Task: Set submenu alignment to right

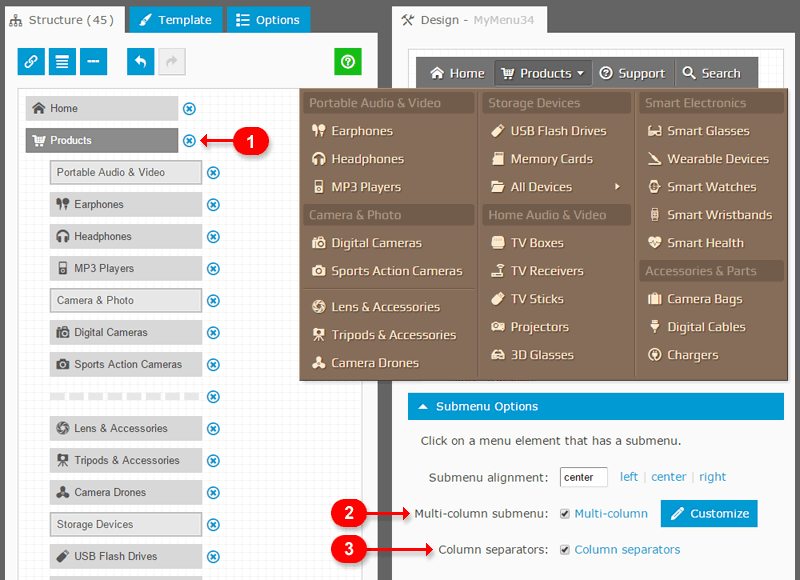Action: click(712, 477)
